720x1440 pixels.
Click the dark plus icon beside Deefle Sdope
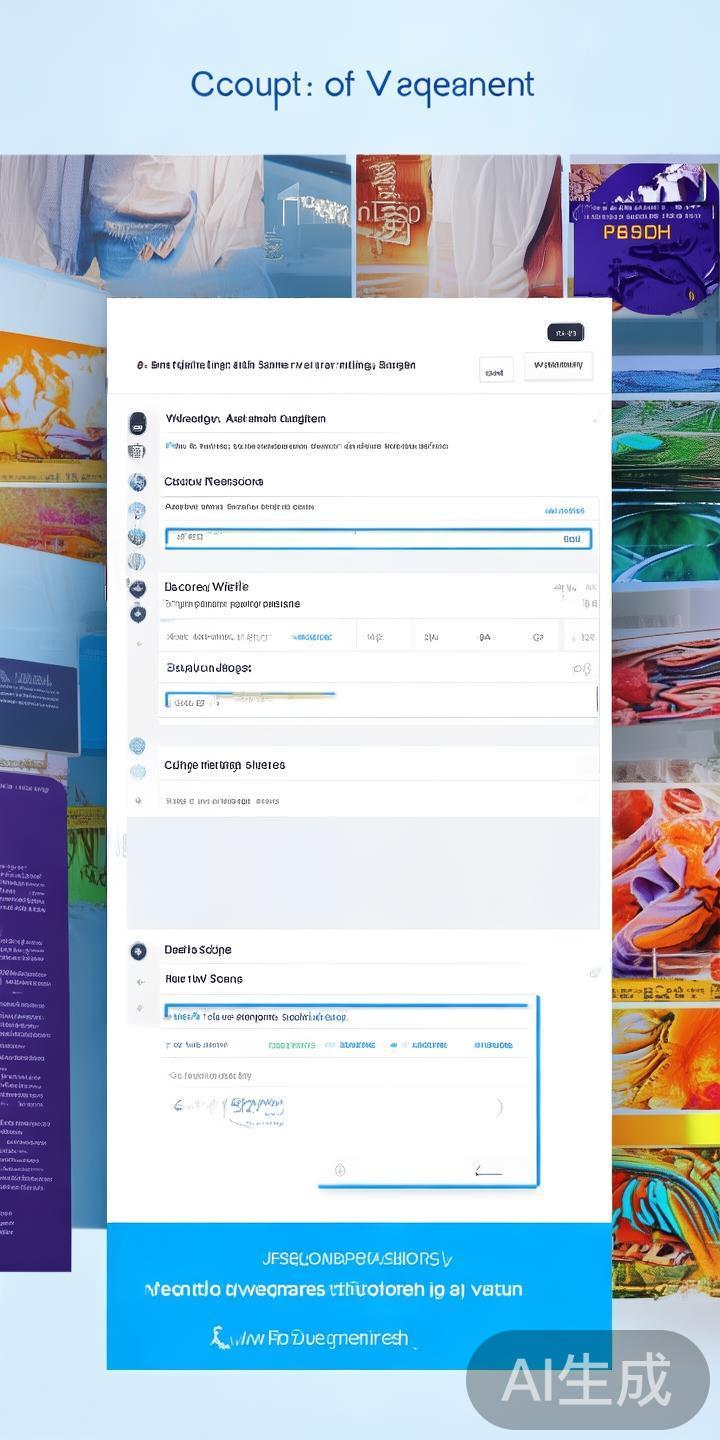[x=138, y=951]
